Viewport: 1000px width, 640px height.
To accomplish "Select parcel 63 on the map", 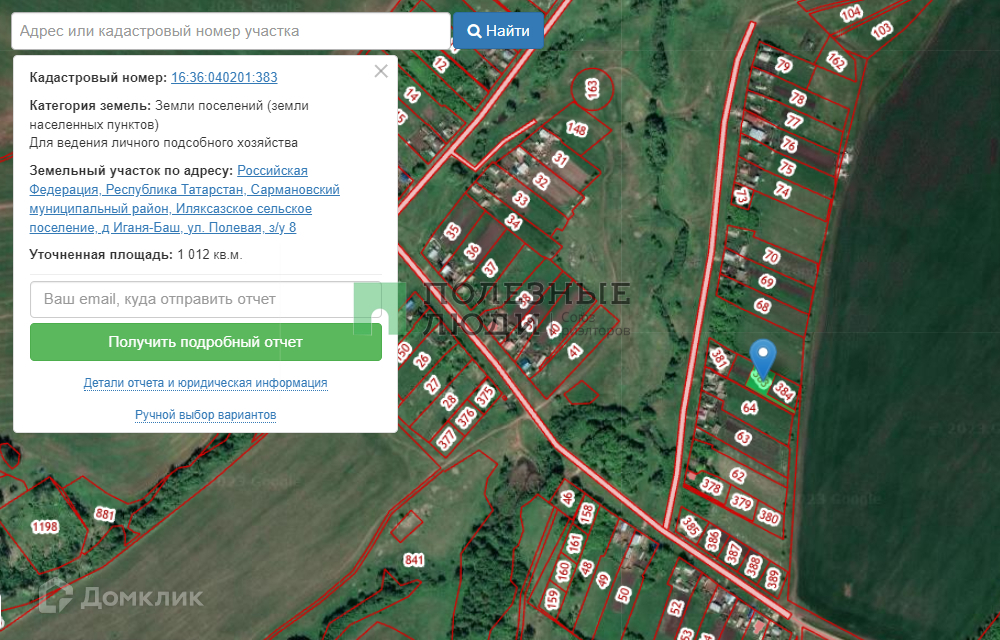I will 743,437.
